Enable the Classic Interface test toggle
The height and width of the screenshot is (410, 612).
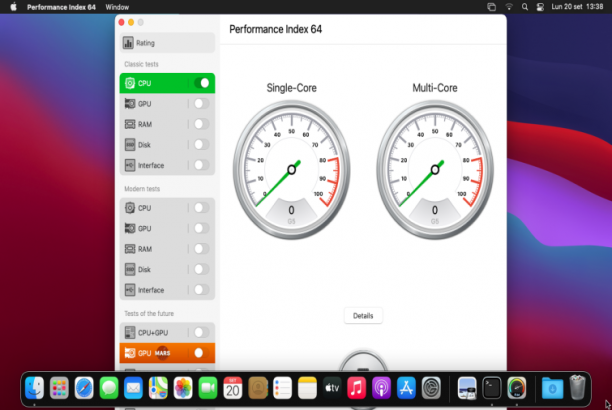click(202, 165)
